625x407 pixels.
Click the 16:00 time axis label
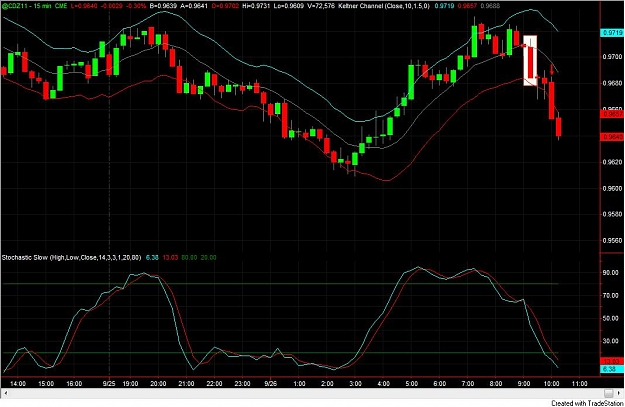point(74,384)
